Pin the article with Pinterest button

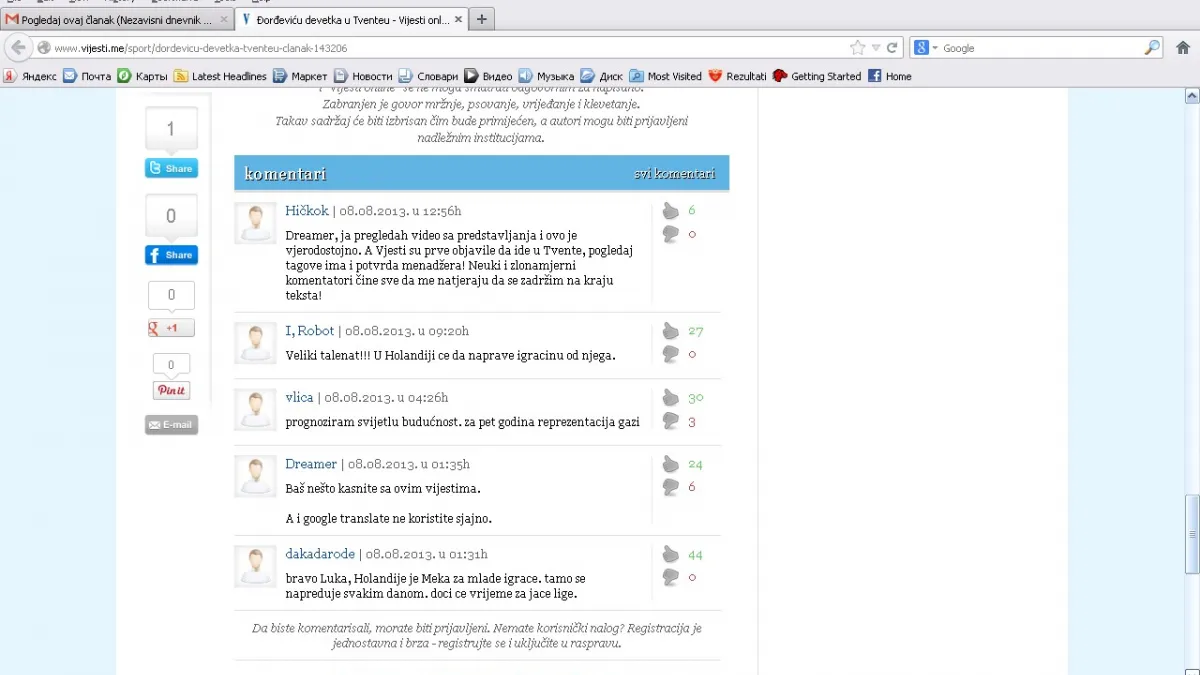click(x=171, y=390)
